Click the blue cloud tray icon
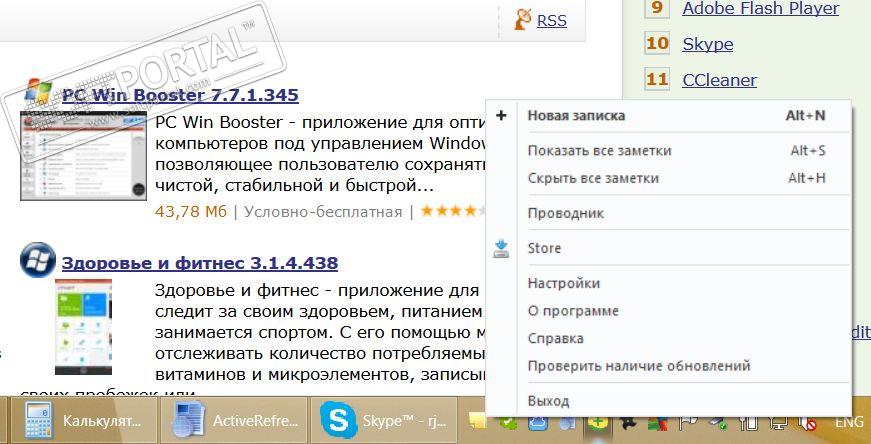 pyautogui.click(x=538, y=423)
